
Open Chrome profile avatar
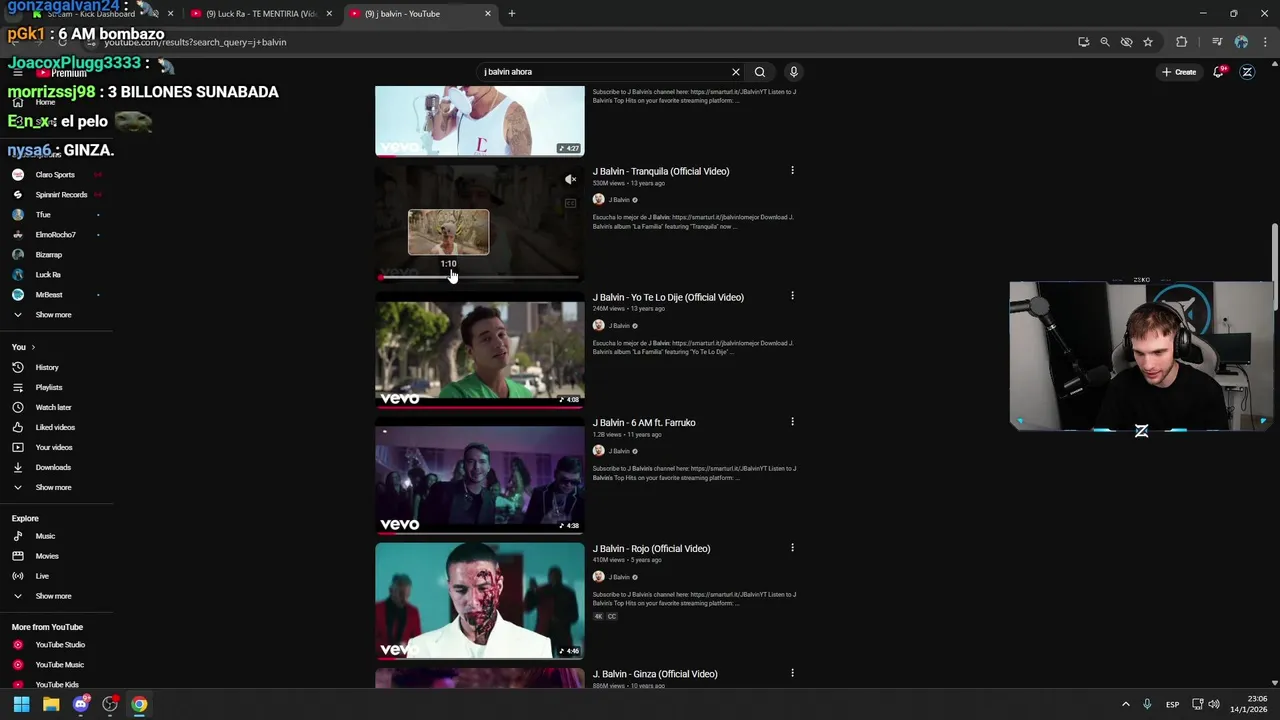1241,42
